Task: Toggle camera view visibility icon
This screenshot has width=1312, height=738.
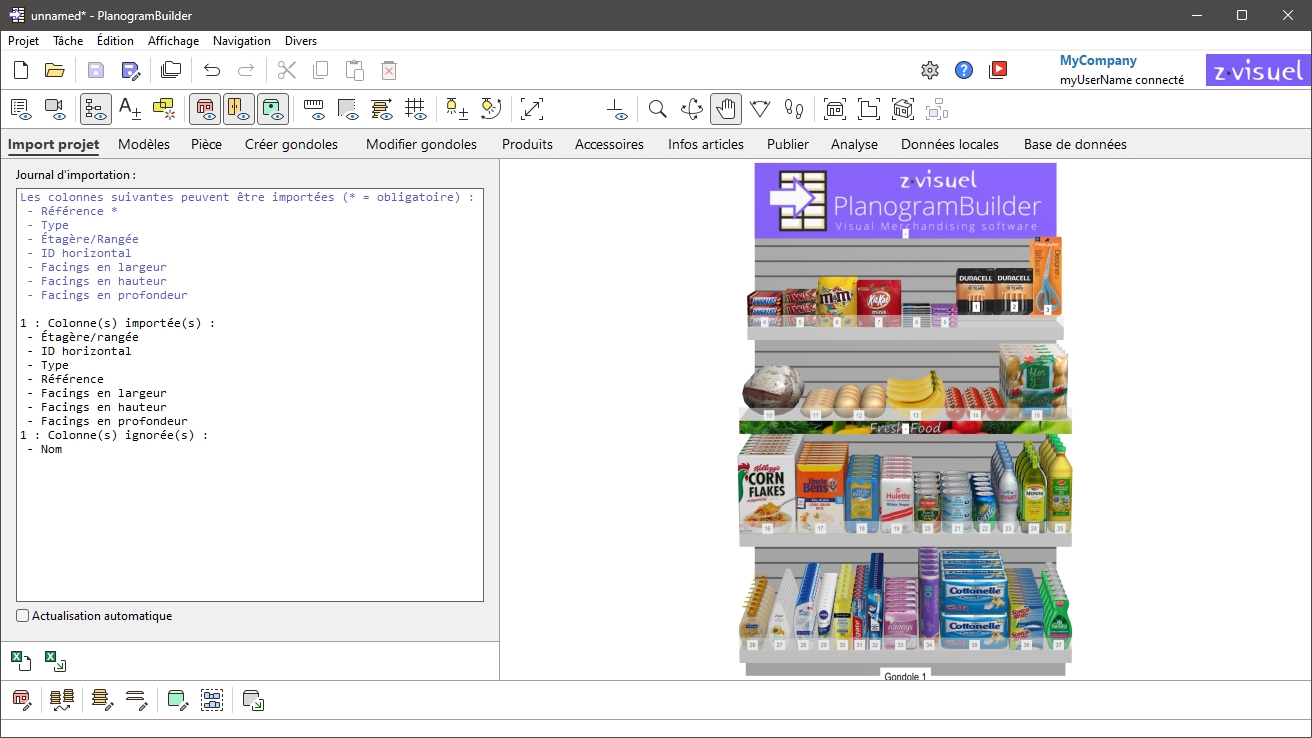Action: coord(55,109)
